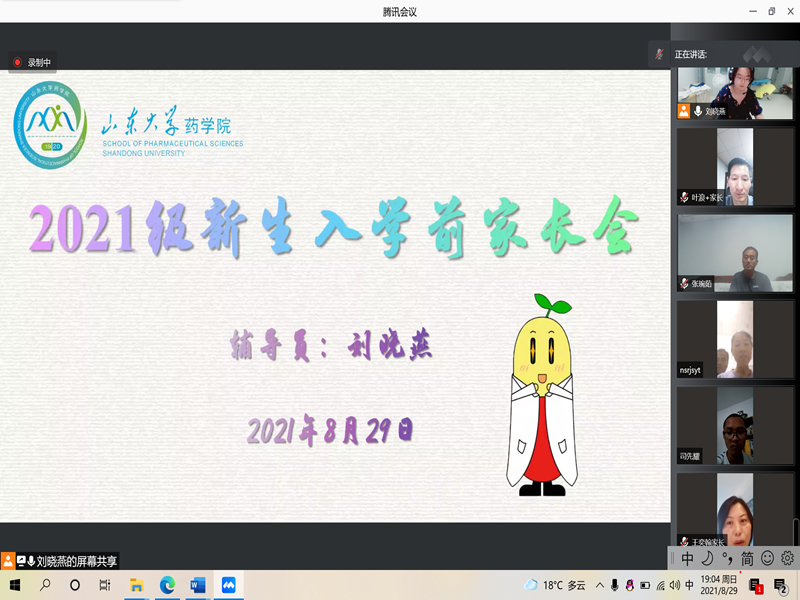The image size is (800, 600).
Task: Switch simplified/traditional with the 简 button
Action: coord(747,558)
